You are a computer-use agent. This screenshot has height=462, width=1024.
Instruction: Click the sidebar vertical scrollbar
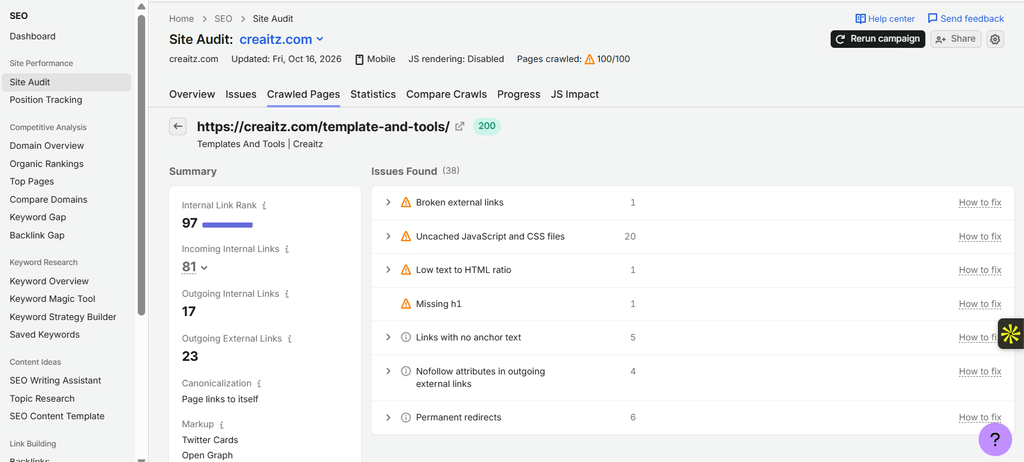click(x=141, y=165)
